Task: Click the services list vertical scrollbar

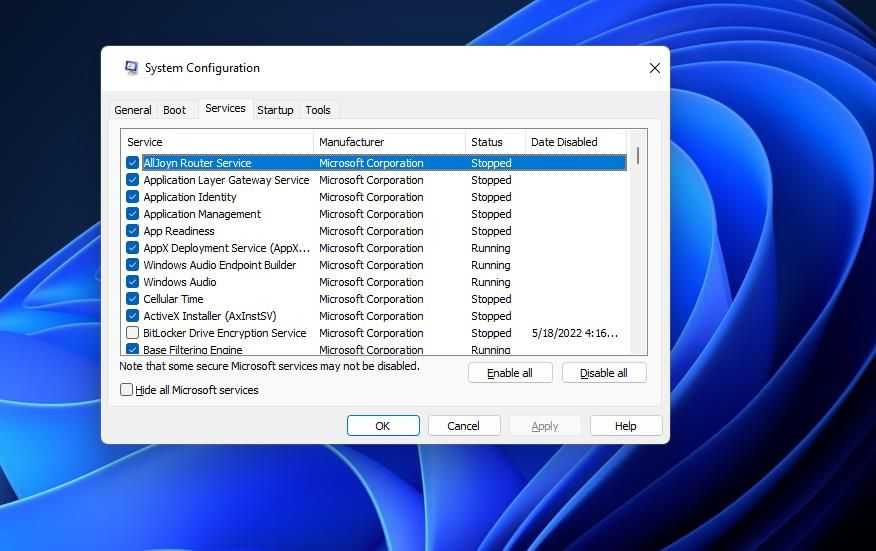Action: (637, 241)
